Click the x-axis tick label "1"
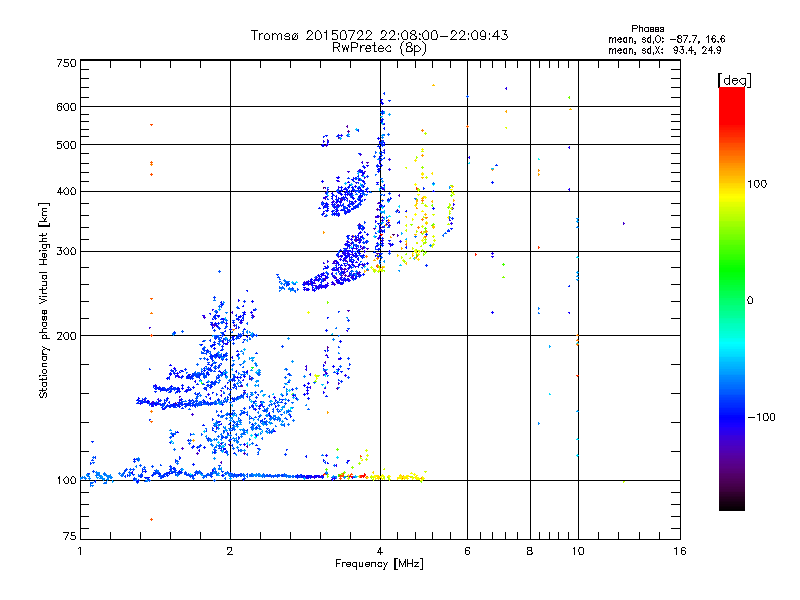 click(x=80, y=551)
